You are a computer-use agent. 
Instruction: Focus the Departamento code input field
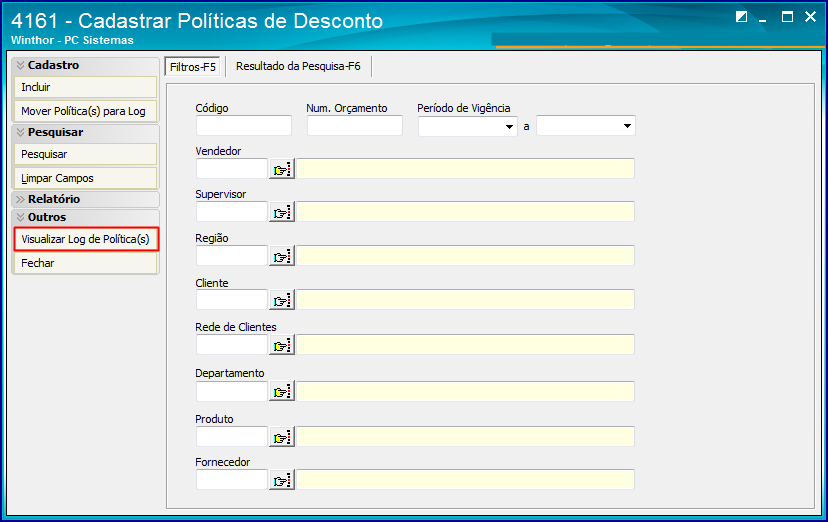(x=232, y=392)
